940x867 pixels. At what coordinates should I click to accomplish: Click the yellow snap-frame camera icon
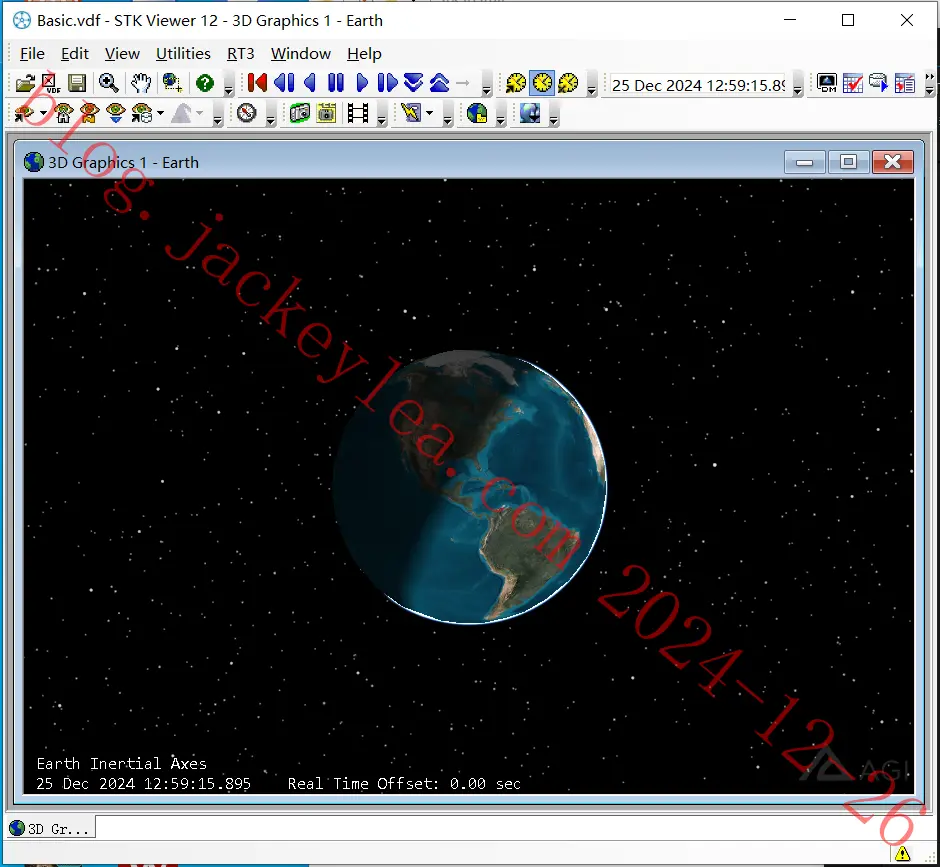point(326,113)
